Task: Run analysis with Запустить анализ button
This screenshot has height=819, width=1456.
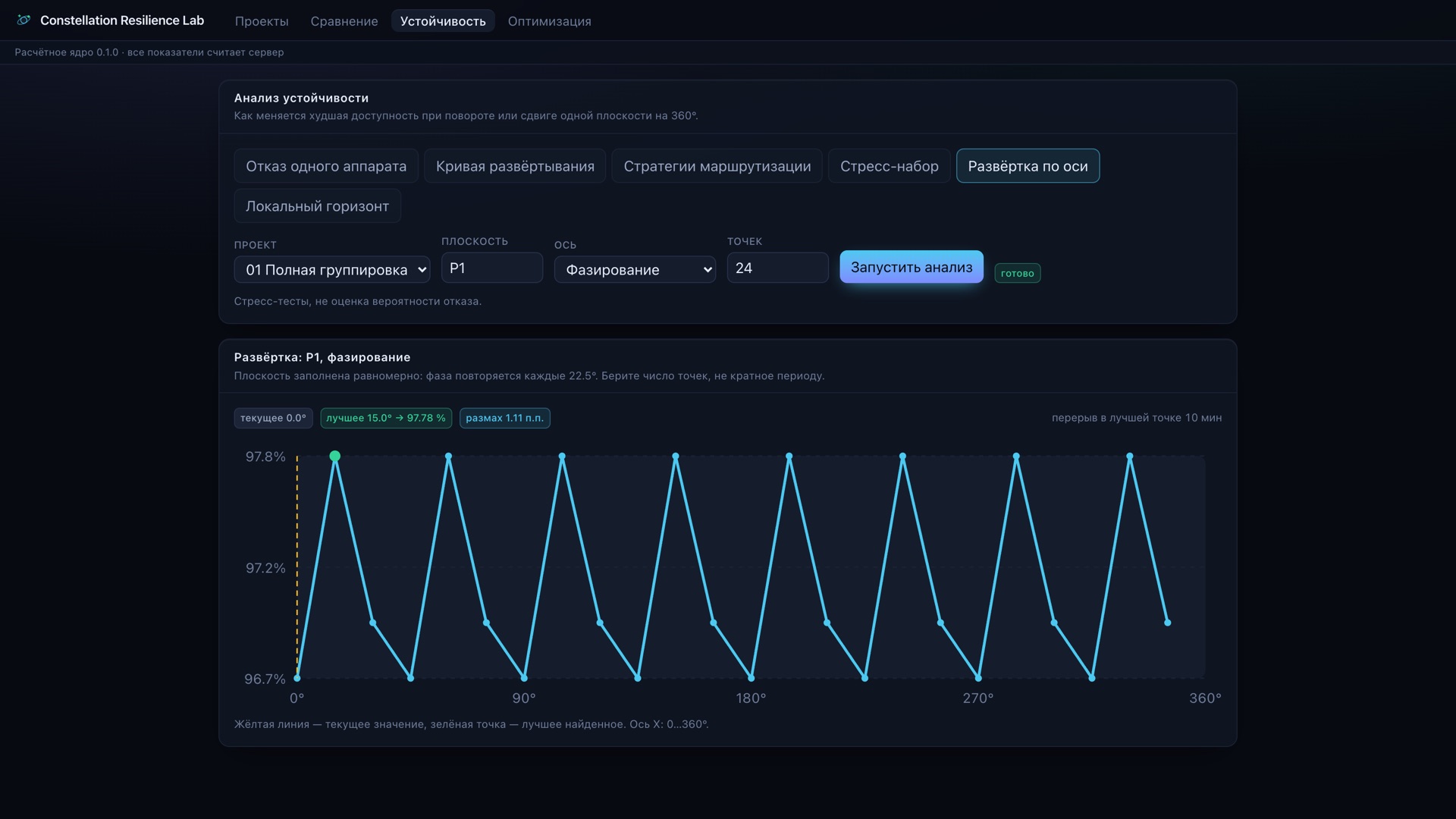Action: [912, 267]
